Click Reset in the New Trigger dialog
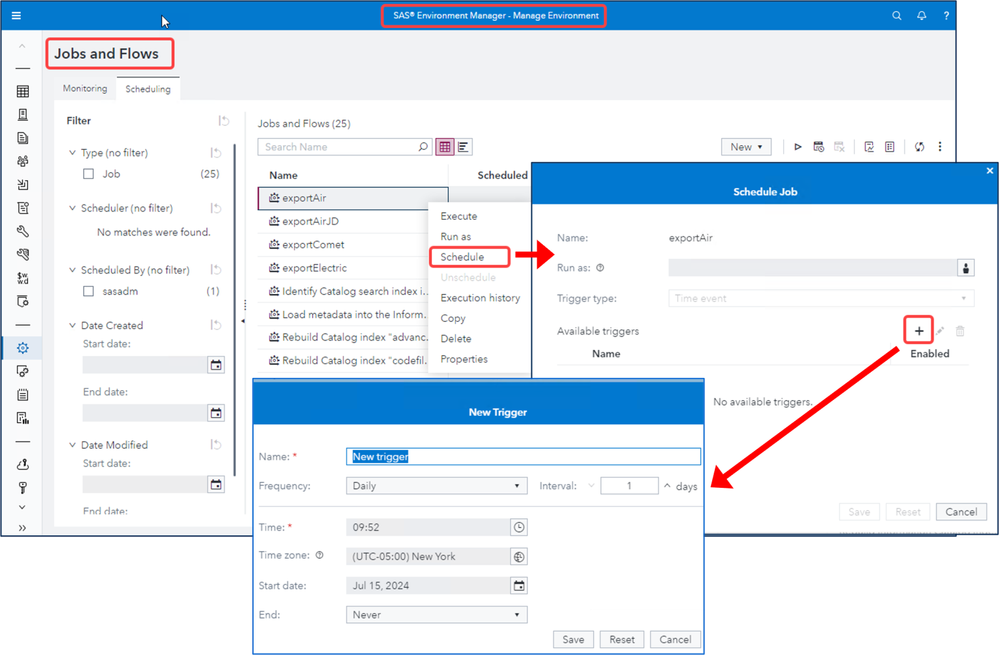The width and height of the screenshot is (999, 655). point(621,640)
